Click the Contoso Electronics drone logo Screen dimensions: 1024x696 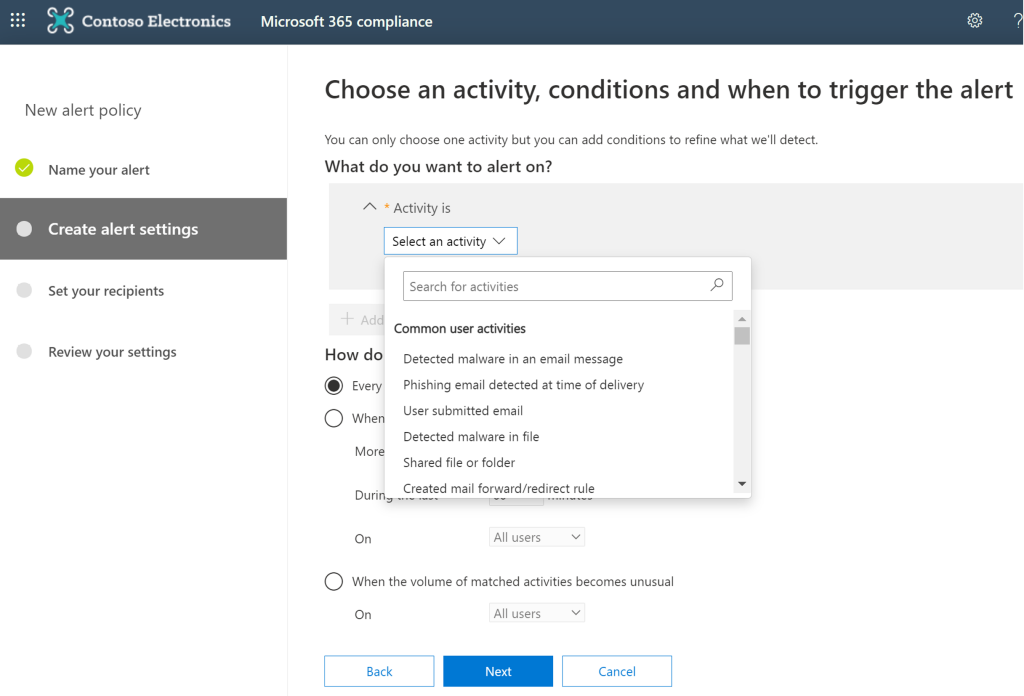[x=60, y=21]
